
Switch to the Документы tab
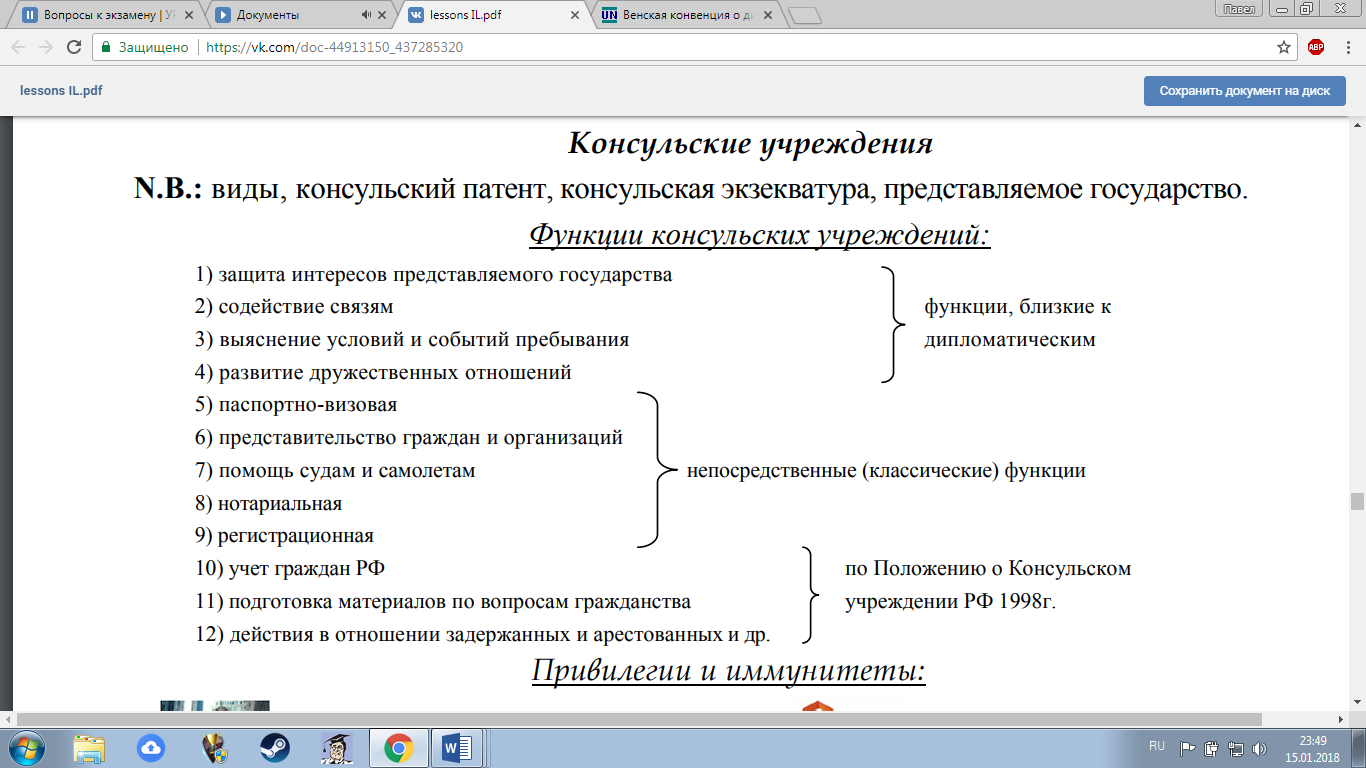(x=300, y=15)
